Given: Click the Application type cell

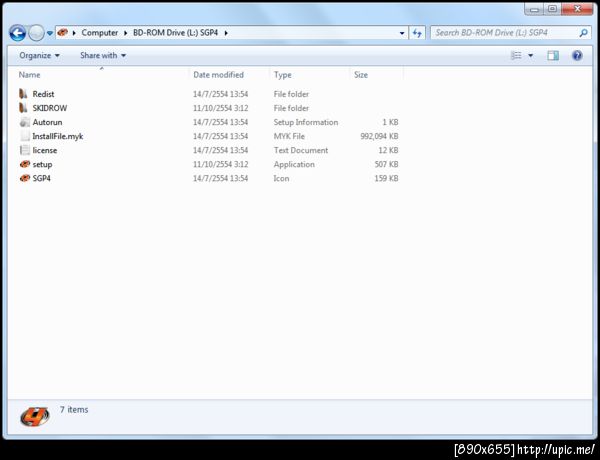Looking at the screenshot, I should click(x=294, y=164).
